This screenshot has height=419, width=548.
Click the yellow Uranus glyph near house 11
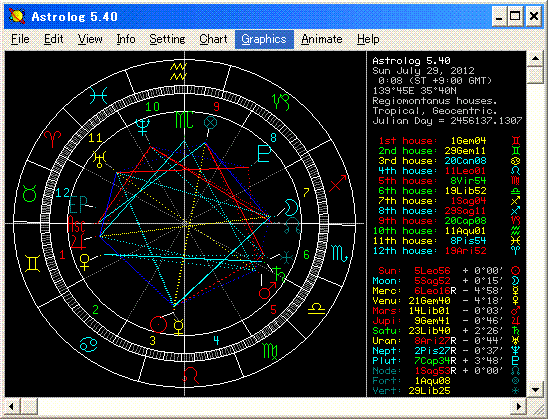100,159
